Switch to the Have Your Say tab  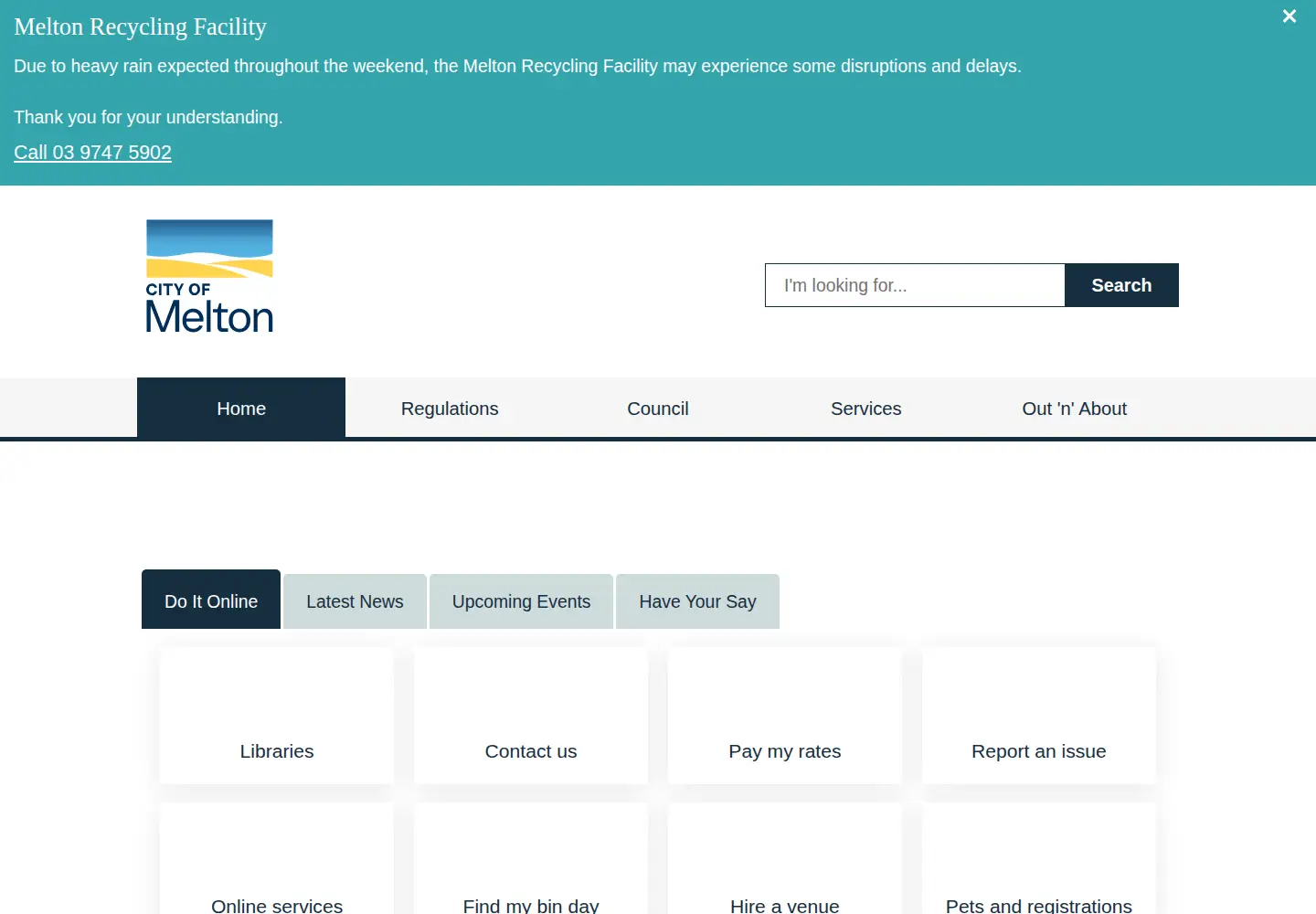point(697,601)
